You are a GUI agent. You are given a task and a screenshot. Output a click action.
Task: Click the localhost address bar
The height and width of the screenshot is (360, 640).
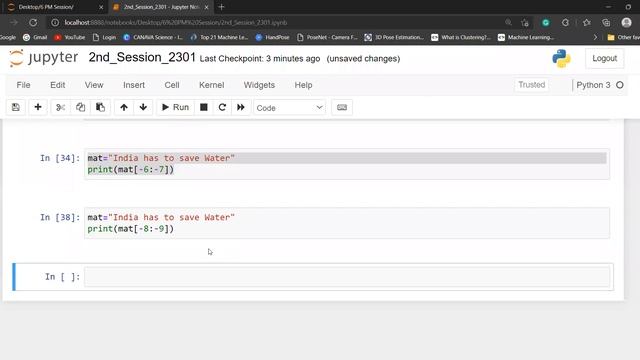coord(176,22)
